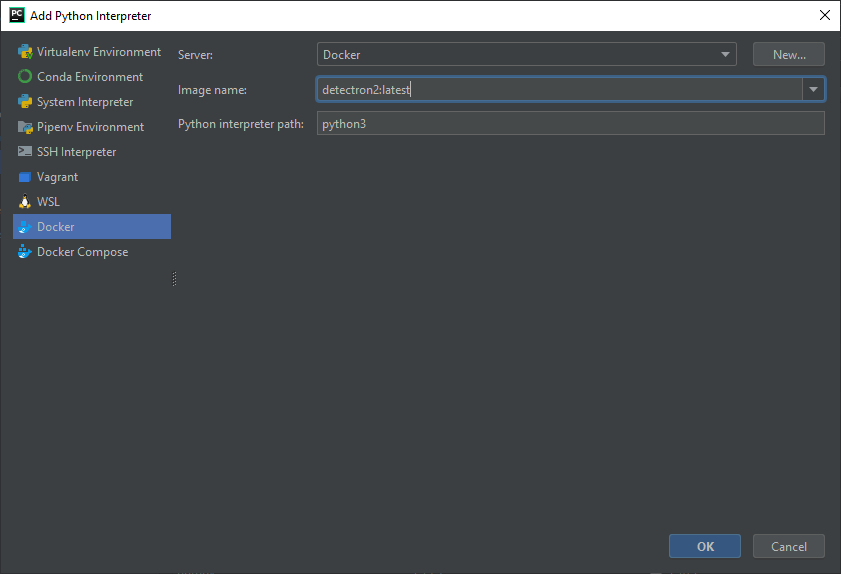841x574 pixels.
Task: Click the WSL penguin icon
Action: click(x=25, y=202)
